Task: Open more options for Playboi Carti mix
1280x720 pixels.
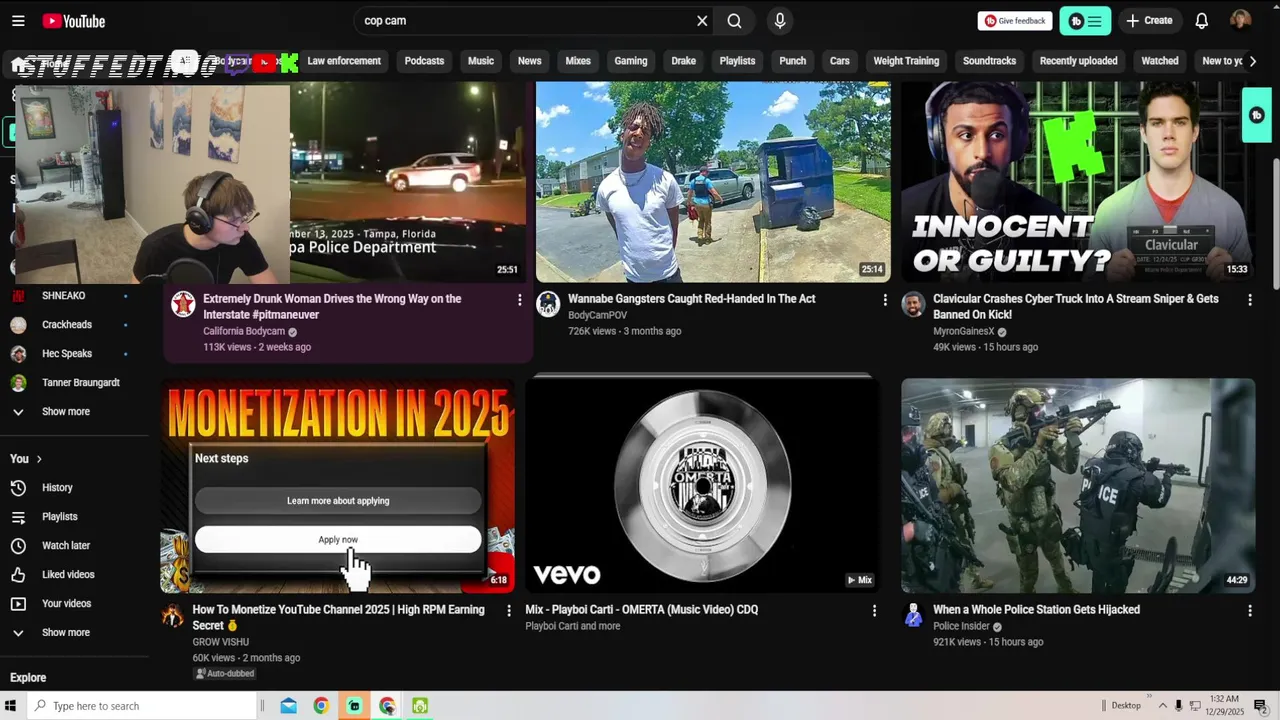Action: click(x=874, y=611)
